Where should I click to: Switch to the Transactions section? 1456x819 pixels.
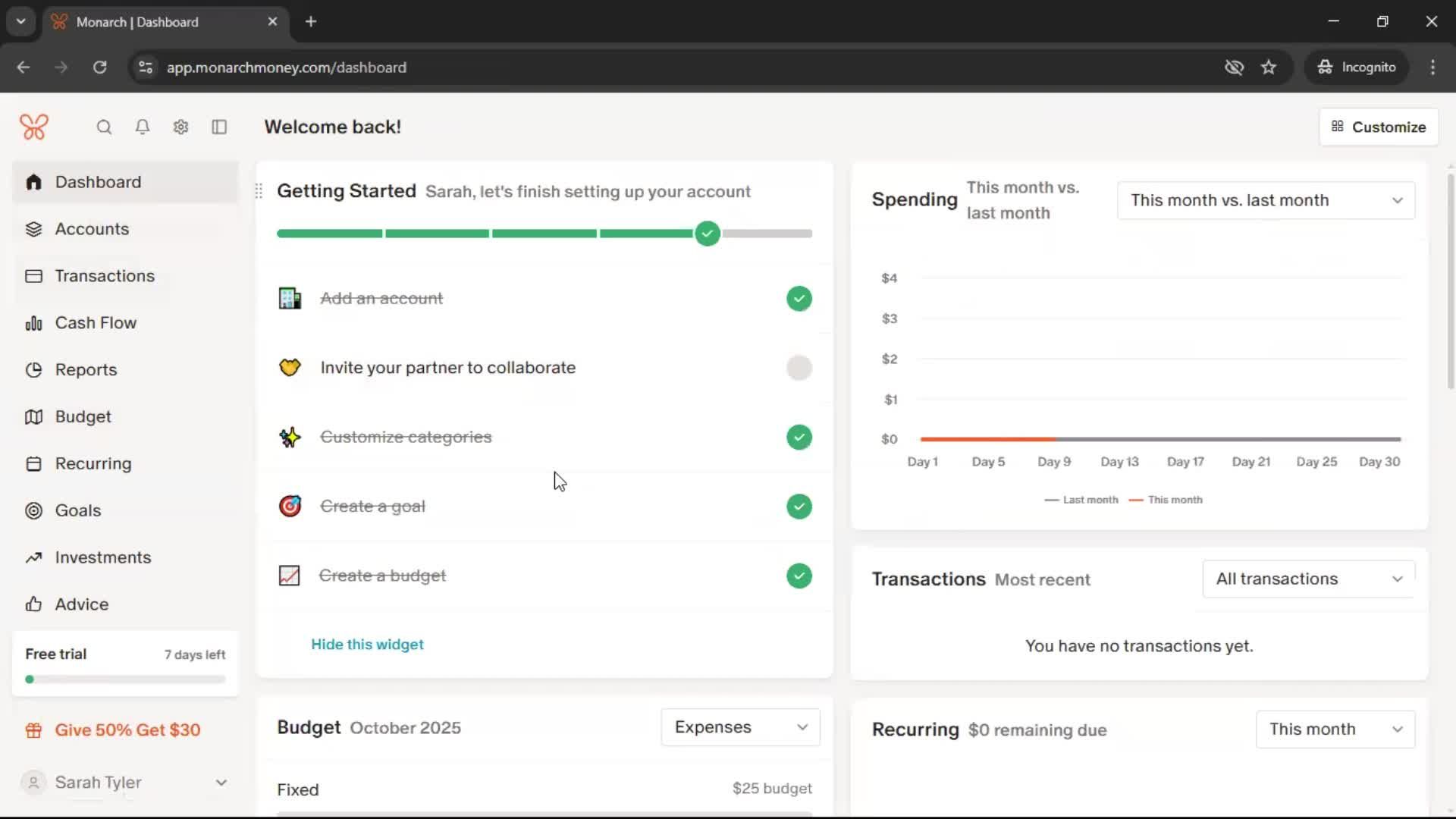(x=105, y=276)
